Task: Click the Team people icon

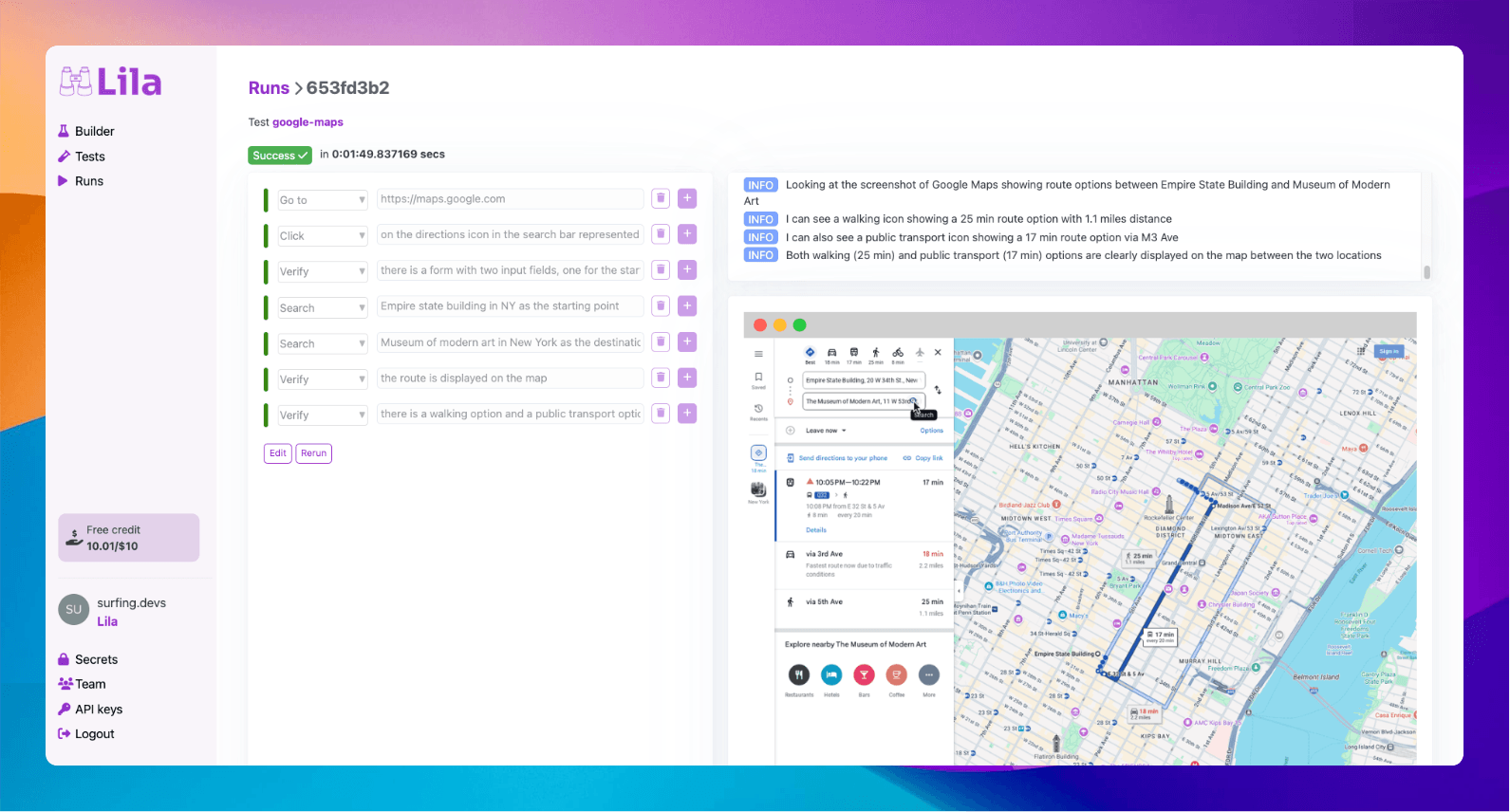Action: (x=65, y=684)
